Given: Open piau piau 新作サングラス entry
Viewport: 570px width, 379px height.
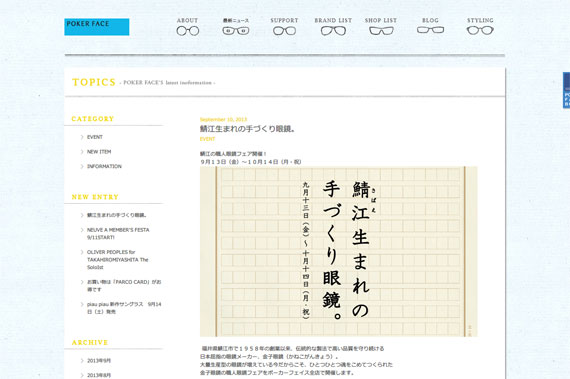Looking at the screenshot, I should click(x=124, y=308).
